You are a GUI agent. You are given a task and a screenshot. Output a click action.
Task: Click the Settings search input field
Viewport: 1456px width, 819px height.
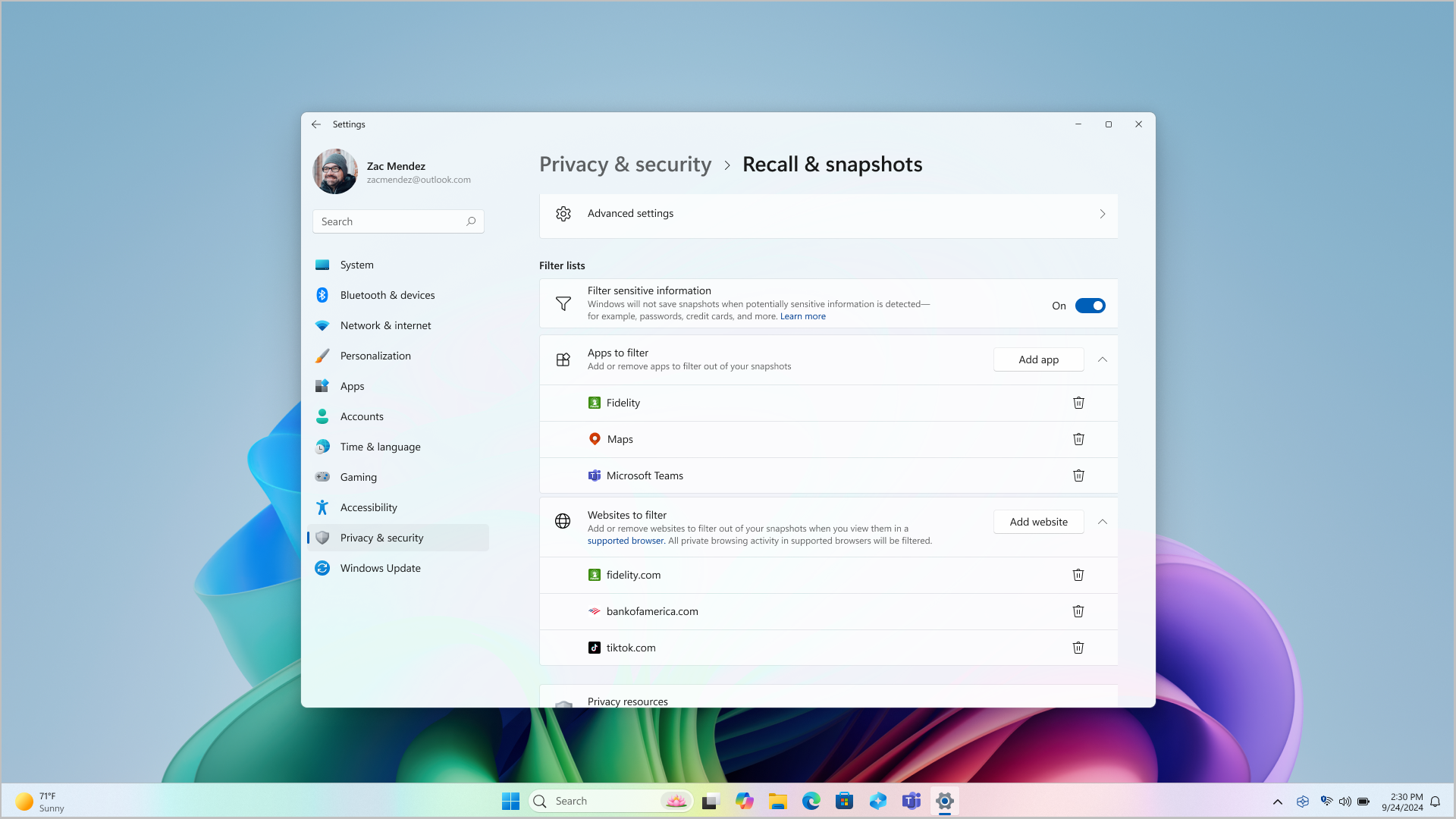pyautogui.click(x=397, y=221)
